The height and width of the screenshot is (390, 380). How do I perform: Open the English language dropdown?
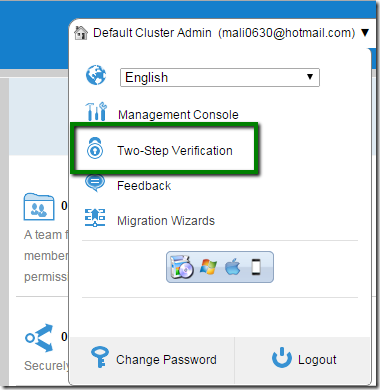point(220,77)
